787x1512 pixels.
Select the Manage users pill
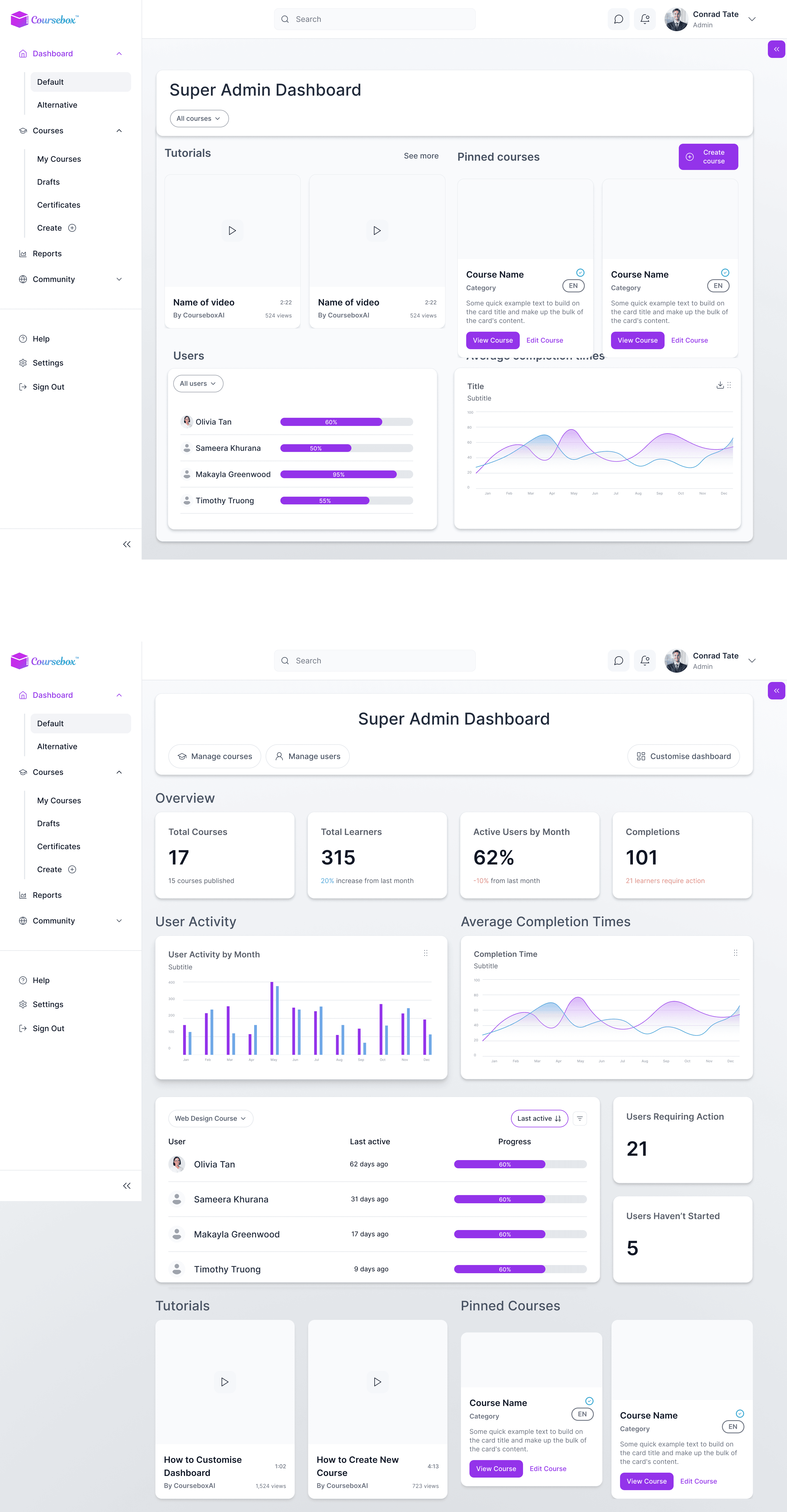pyautogui.click(x=307, y=756)
